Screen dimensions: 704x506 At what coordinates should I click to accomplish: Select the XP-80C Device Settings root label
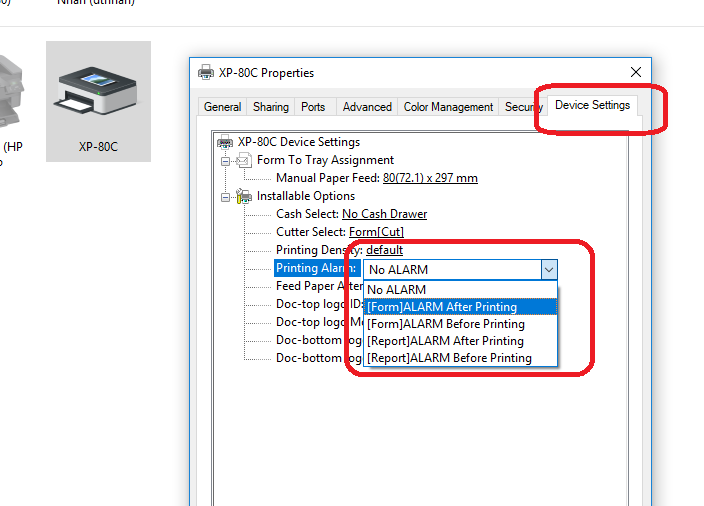point(299,142)
